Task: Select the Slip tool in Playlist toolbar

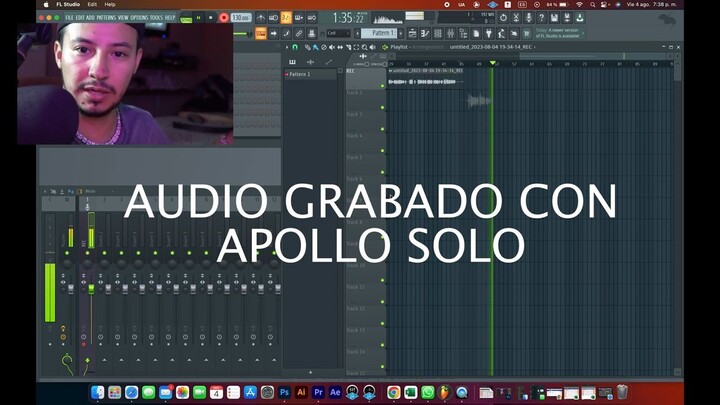Action: (340, 47)
